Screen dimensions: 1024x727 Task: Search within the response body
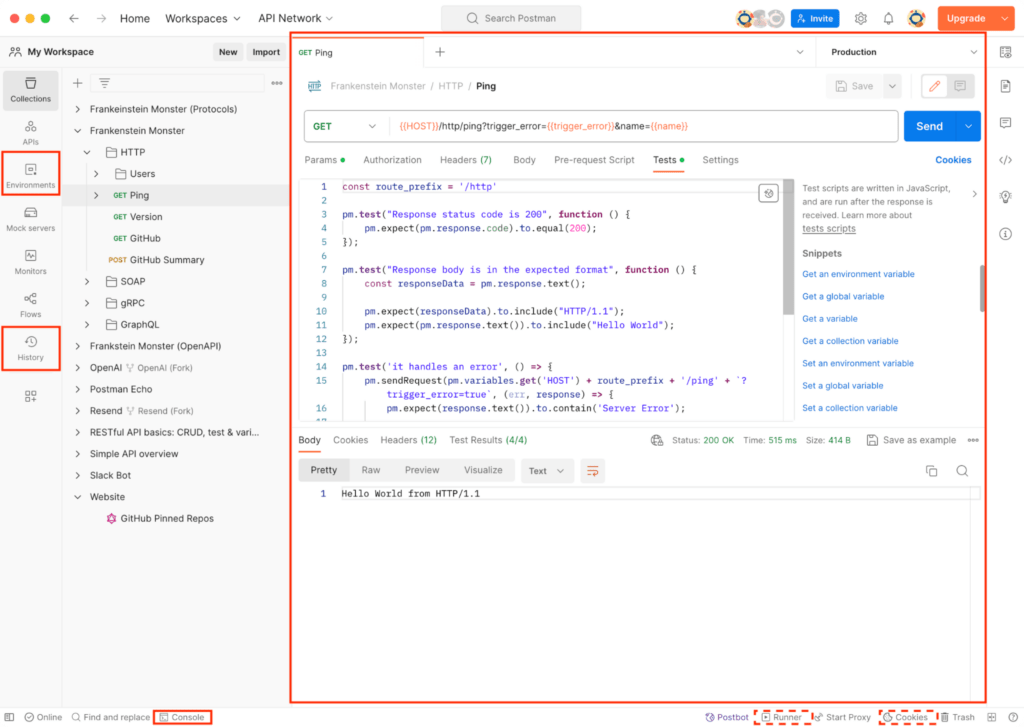click(962, 471)
